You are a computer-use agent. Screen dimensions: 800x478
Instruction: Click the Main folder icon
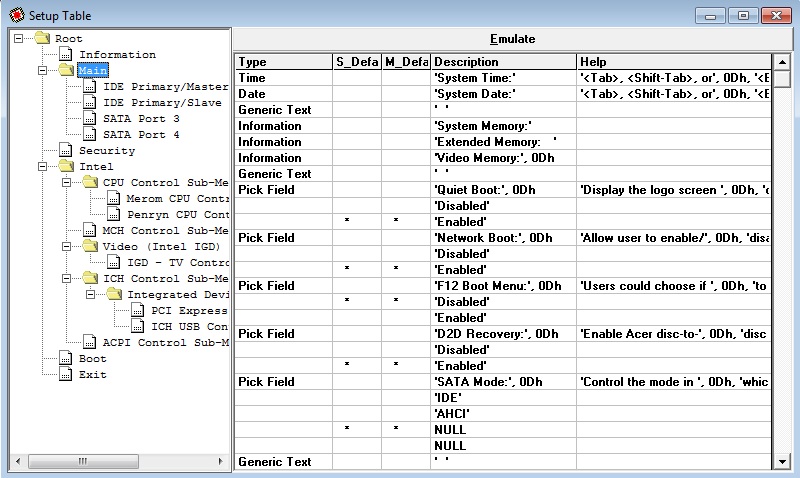[x=66, y=70]
